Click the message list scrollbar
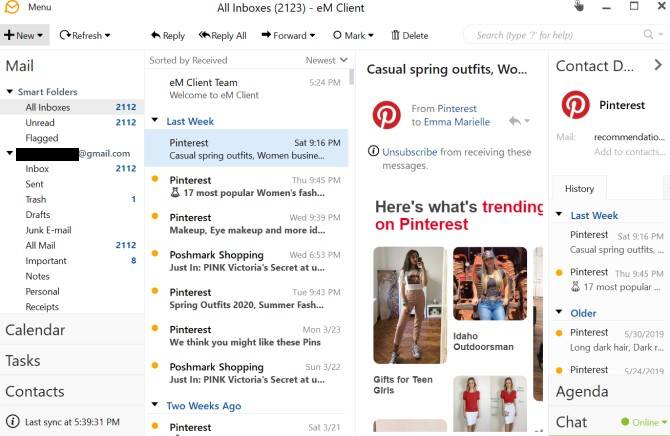Screen dimensions: 670x436 point(352,77)
